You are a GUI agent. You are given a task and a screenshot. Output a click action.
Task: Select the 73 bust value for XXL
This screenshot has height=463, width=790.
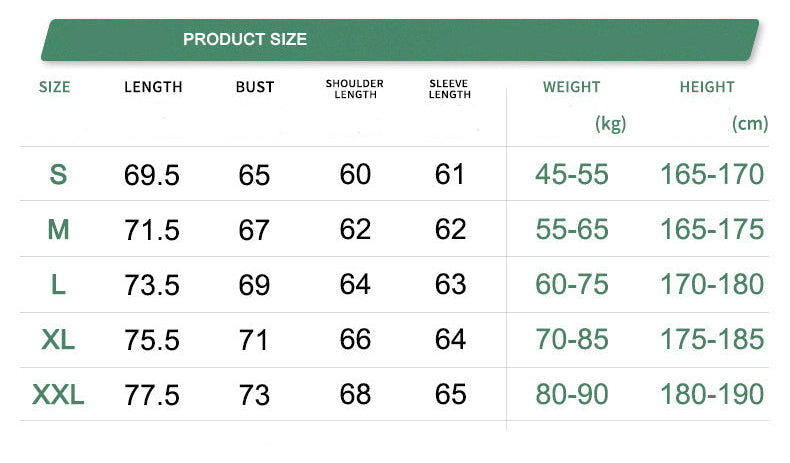[255, 395]
